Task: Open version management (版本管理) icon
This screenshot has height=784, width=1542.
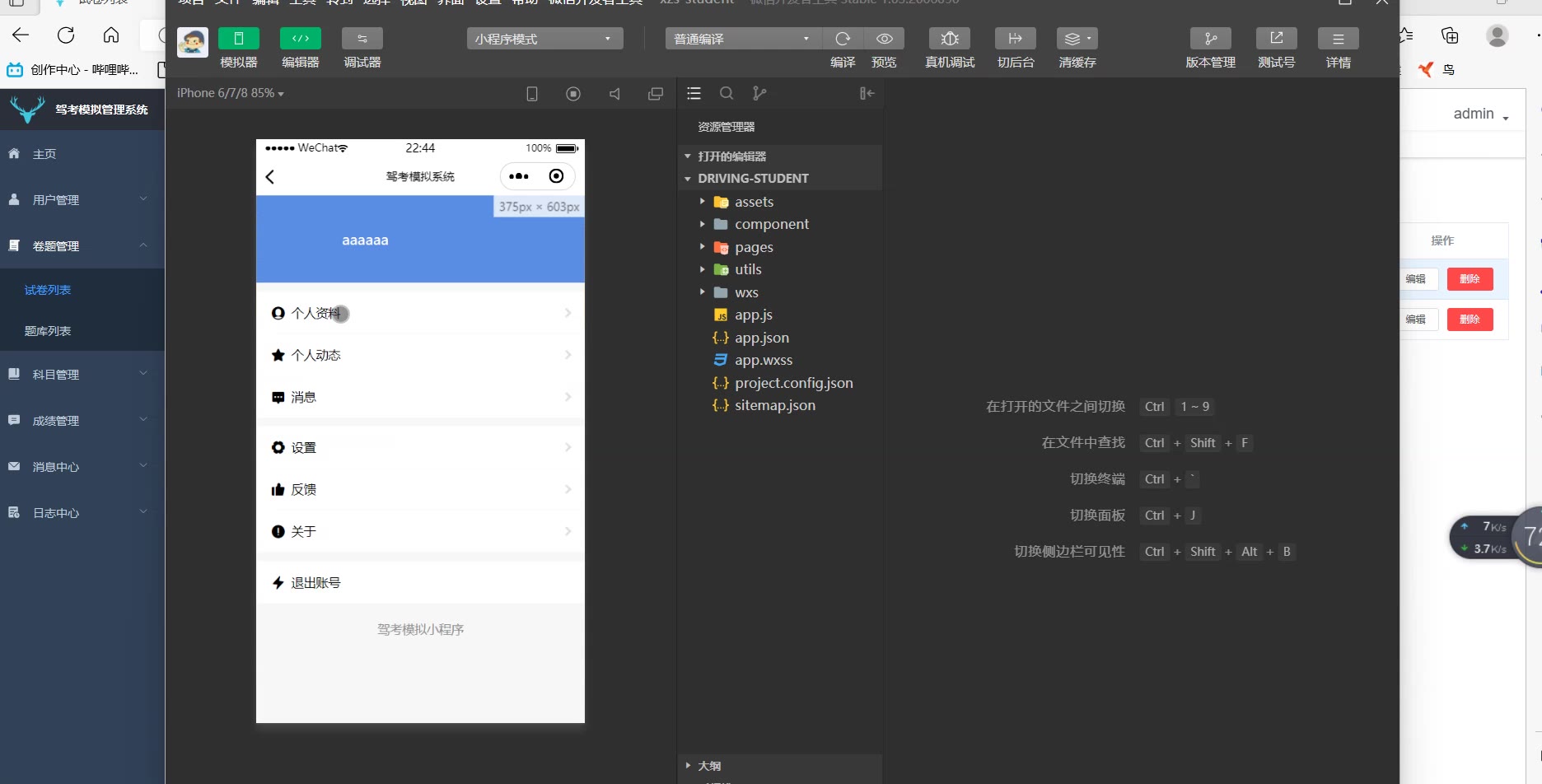Action: pos(1210,39)
